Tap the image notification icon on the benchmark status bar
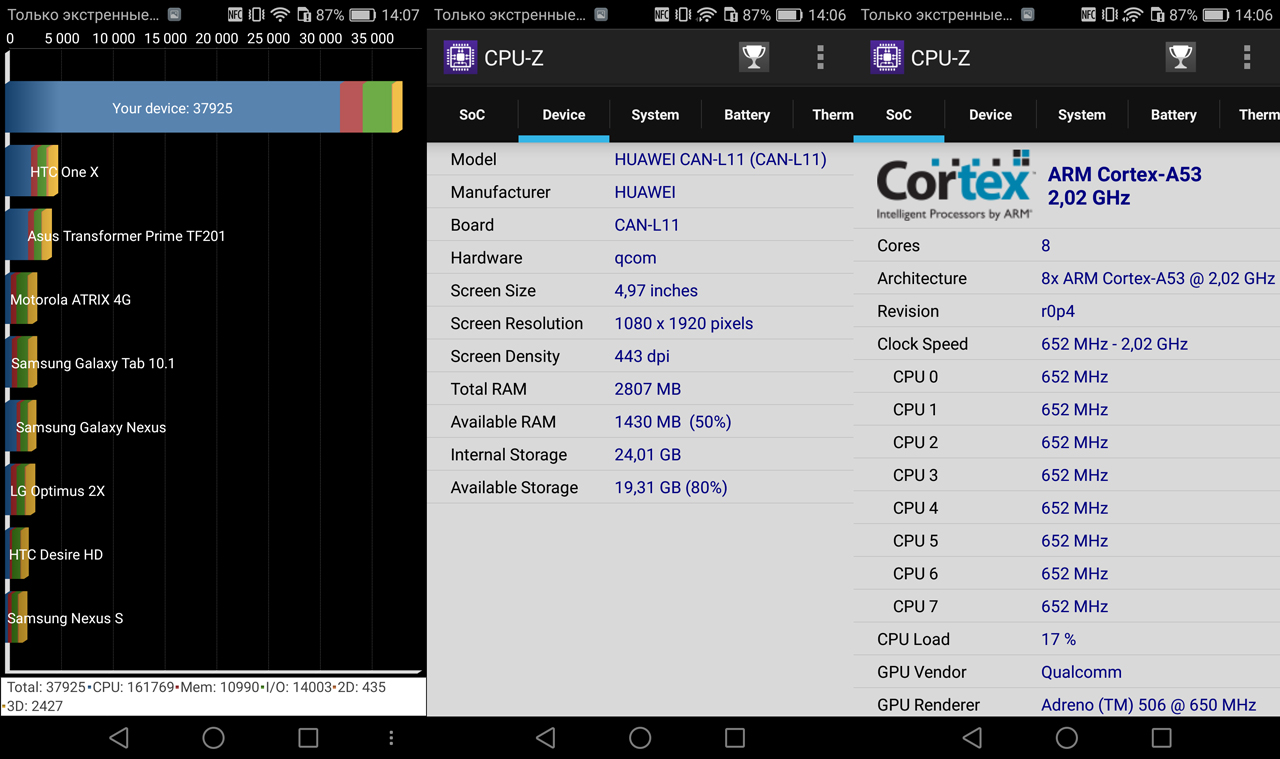This screenshot has height=759, width=1280. [x=175, y=15]
